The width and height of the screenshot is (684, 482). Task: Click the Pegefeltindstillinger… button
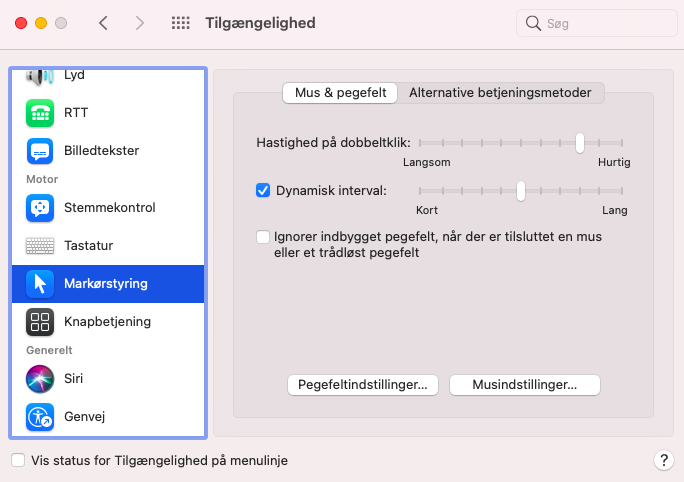click(x=362, y=385)
